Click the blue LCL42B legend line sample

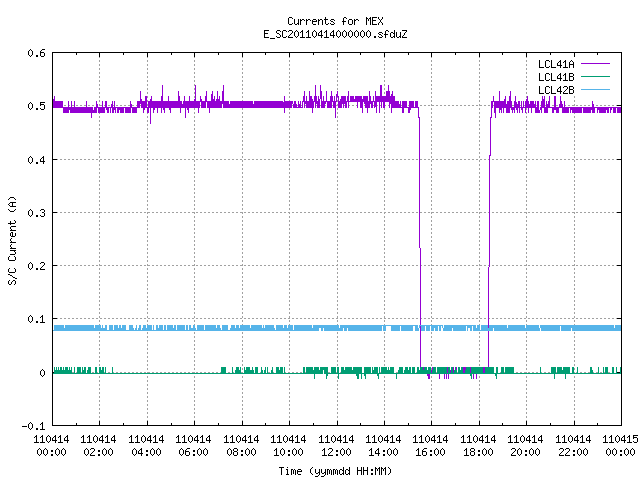point(595,89)
